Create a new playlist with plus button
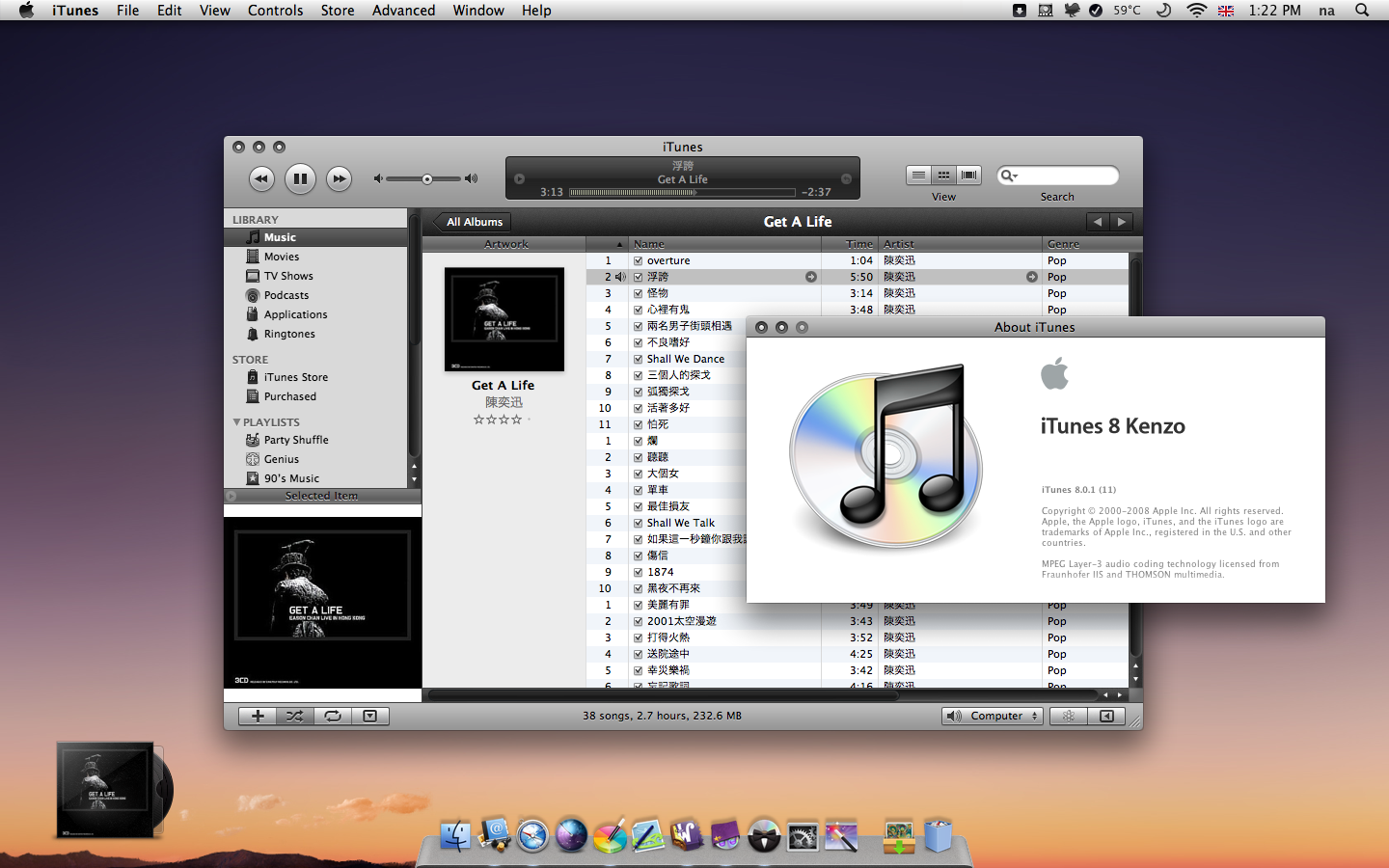Screen dimensions: 1389x868 point(258,716)
